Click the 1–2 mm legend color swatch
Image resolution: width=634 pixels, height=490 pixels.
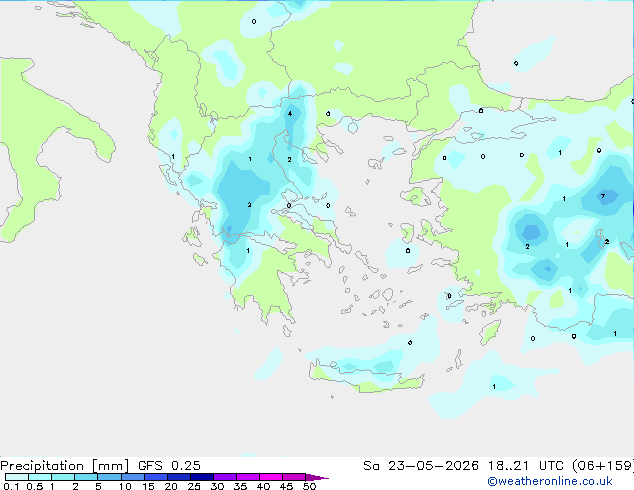pos(63,477)
